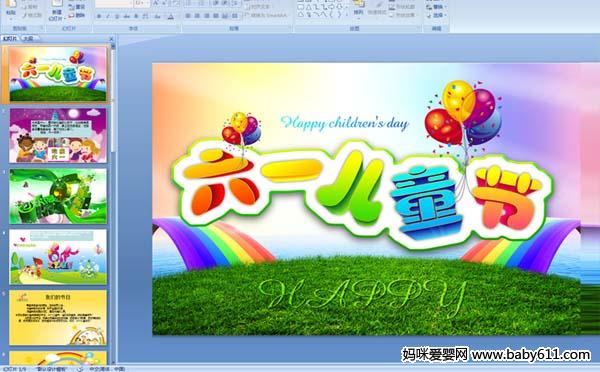Close the slide thumbnails pane
Viewport: 600px width, 372px height.
pyautogui.click(x=111, y=39)
